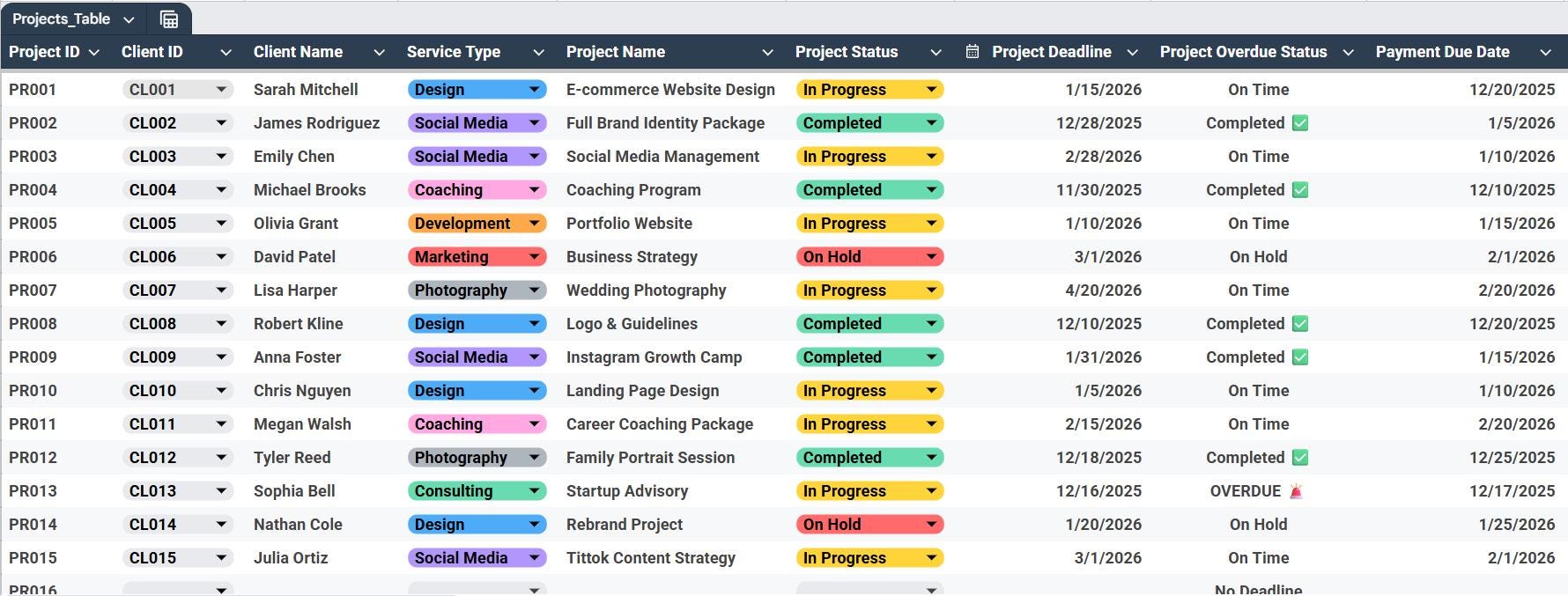Viewport: 1568px width, 596px height.
Task: Select the Julia Ortiz client name cell
Action: (291, 558)
